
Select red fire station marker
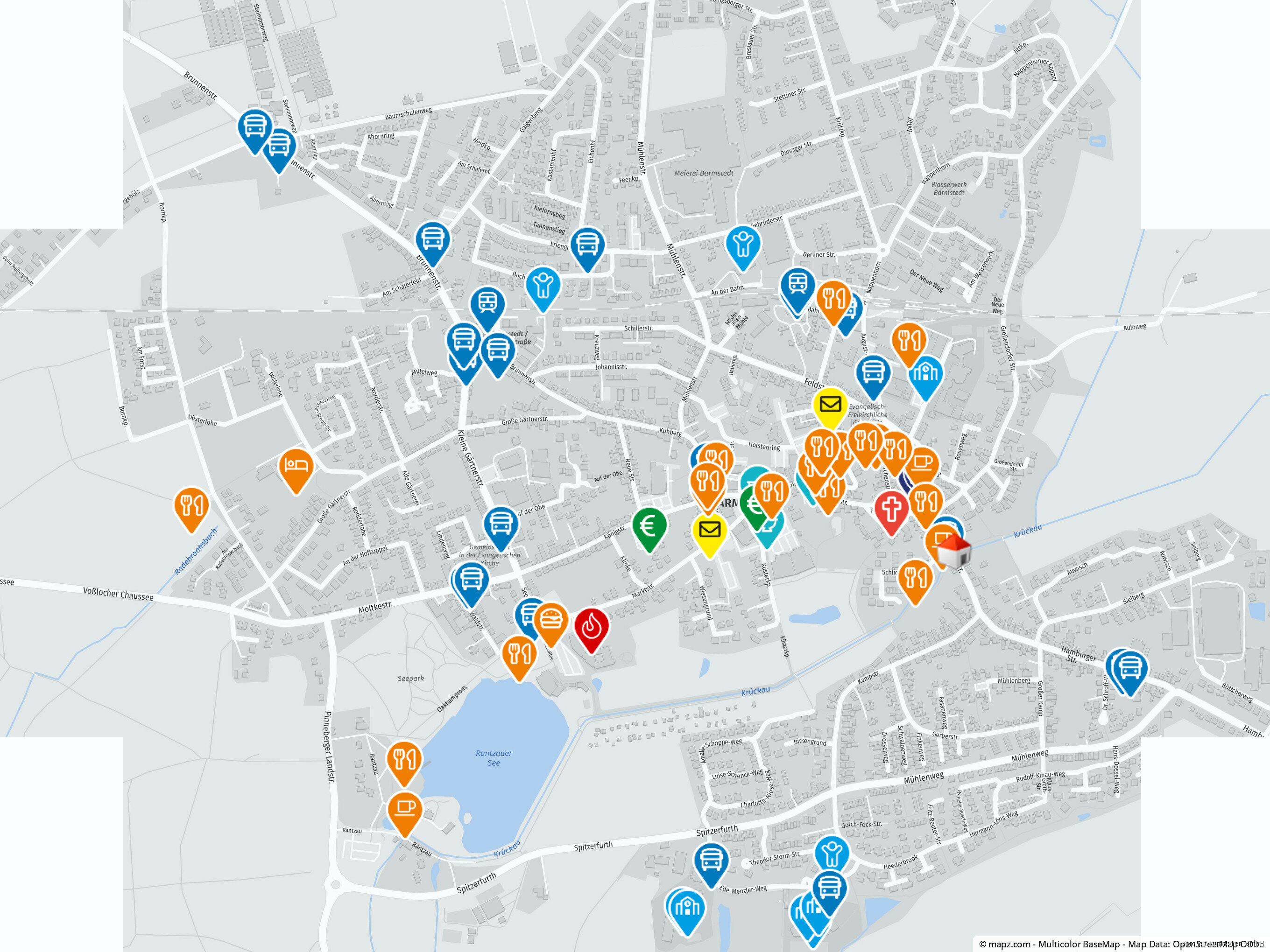(592, 630)
